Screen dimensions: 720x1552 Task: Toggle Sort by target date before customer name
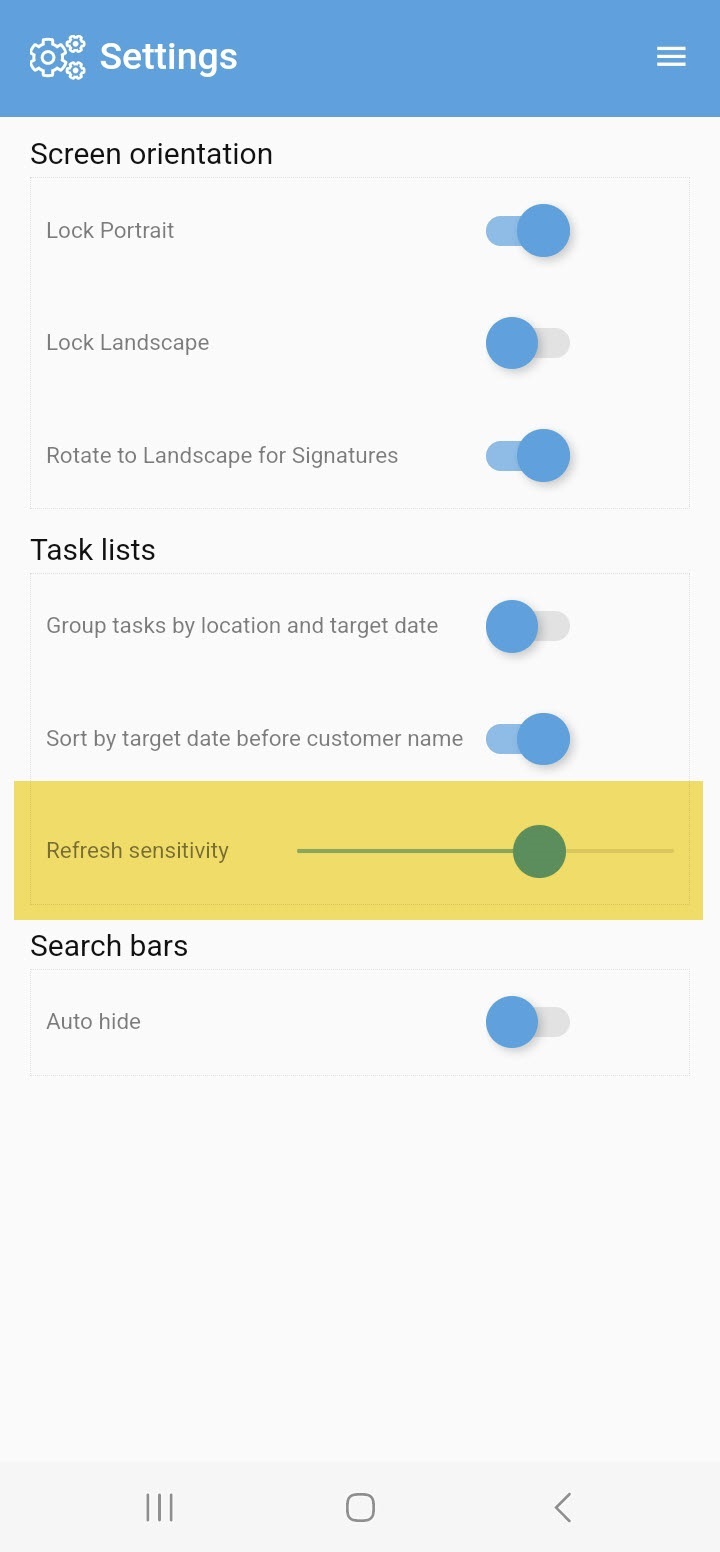528,739
